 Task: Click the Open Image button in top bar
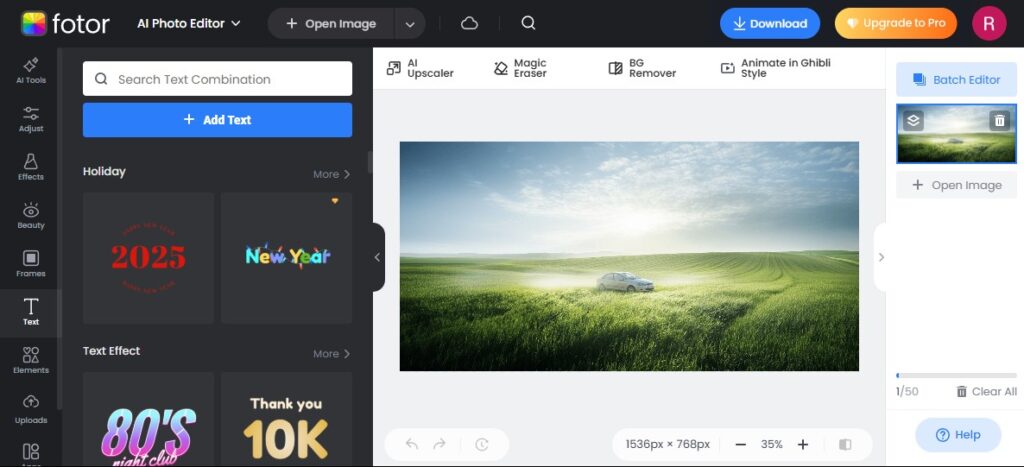point(332,24)
